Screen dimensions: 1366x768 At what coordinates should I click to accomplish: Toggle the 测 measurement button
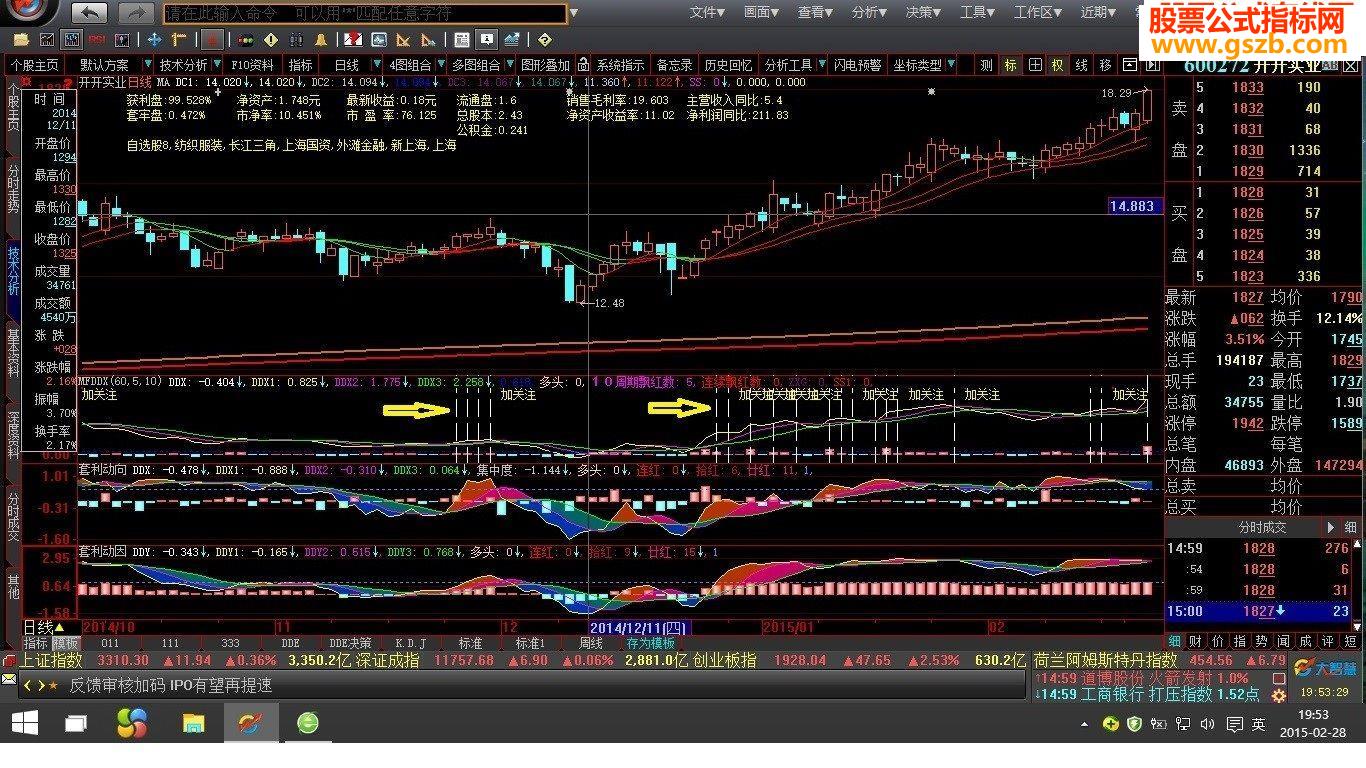(x=987, y=65)
